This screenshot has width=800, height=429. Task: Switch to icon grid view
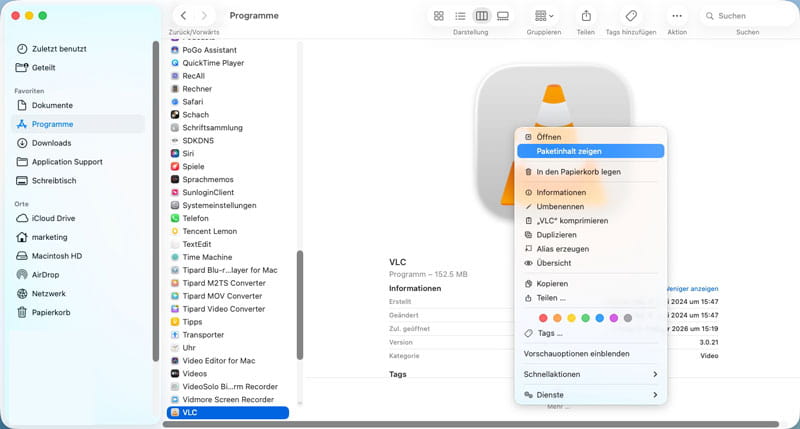[438, 16]
